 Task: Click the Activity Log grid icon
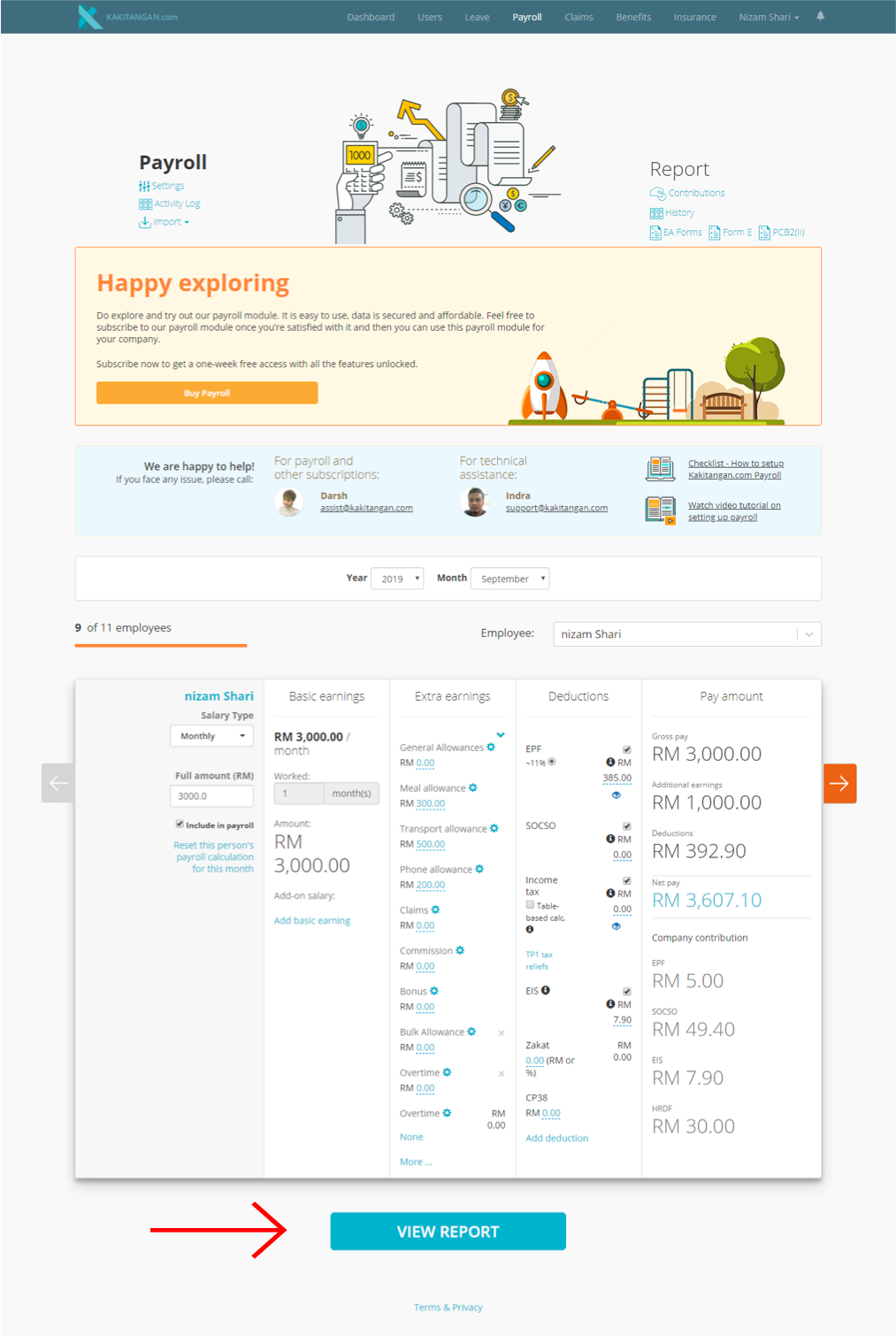coord(145,203)
